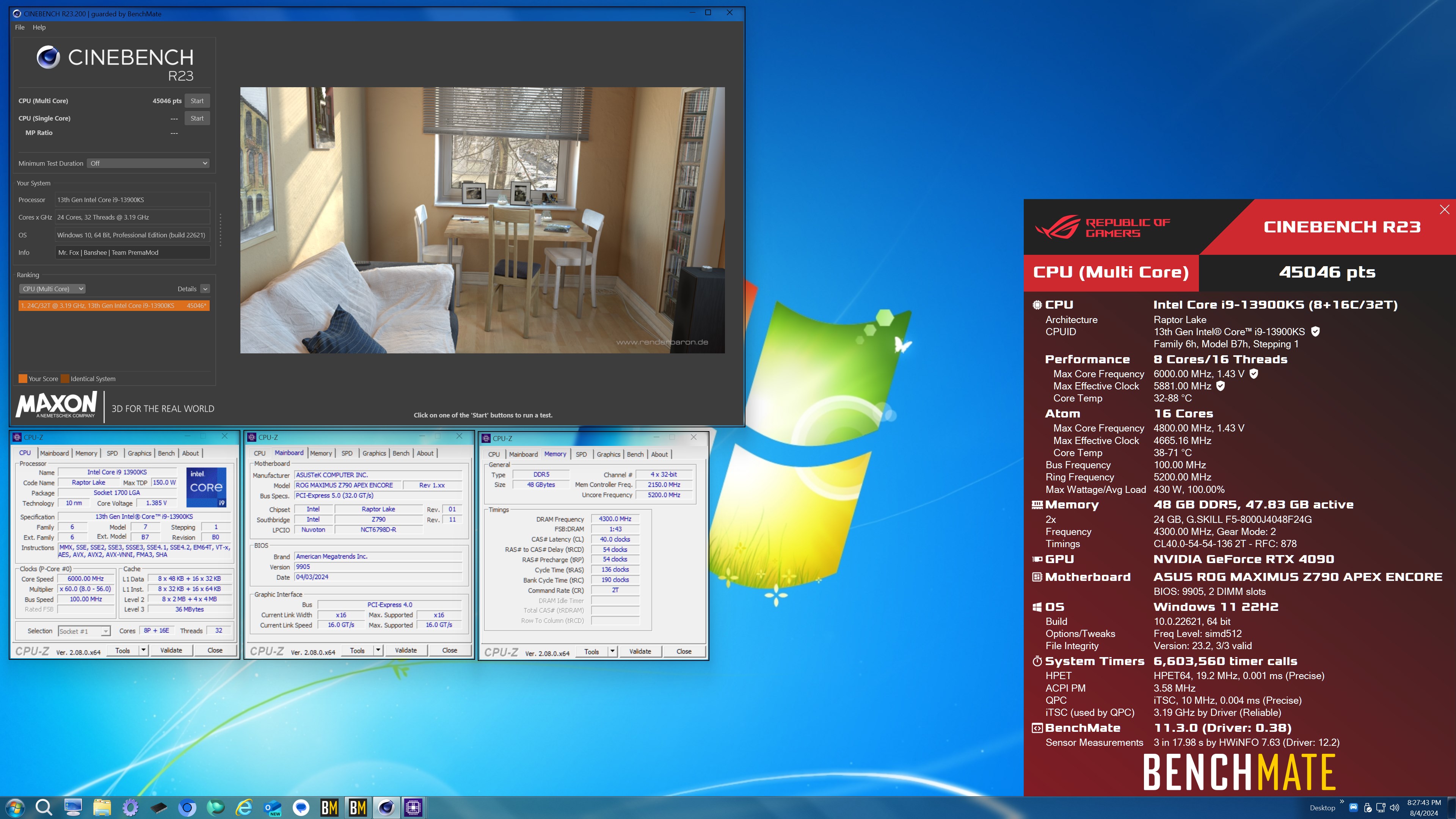Viewport: 1456px width, 819px height.
Task: Open Tools dropdown arrow in Memory window
Action: [x=612, y=651]
